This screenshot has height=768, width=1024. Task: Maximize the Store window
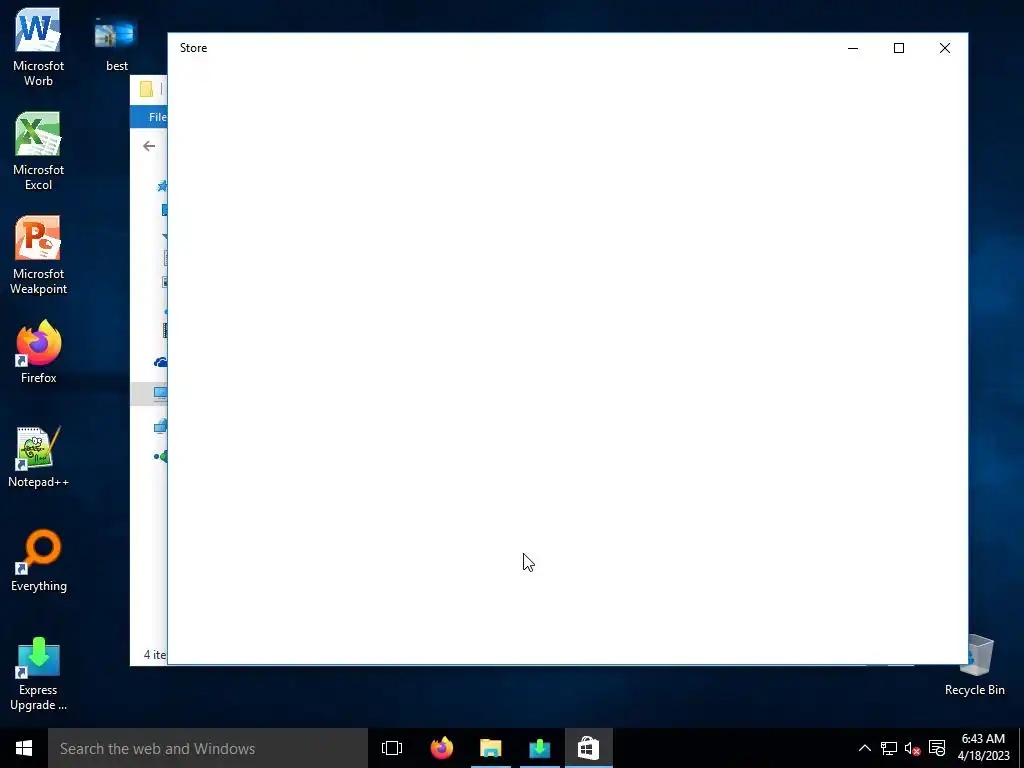click(x=899, y=48)
